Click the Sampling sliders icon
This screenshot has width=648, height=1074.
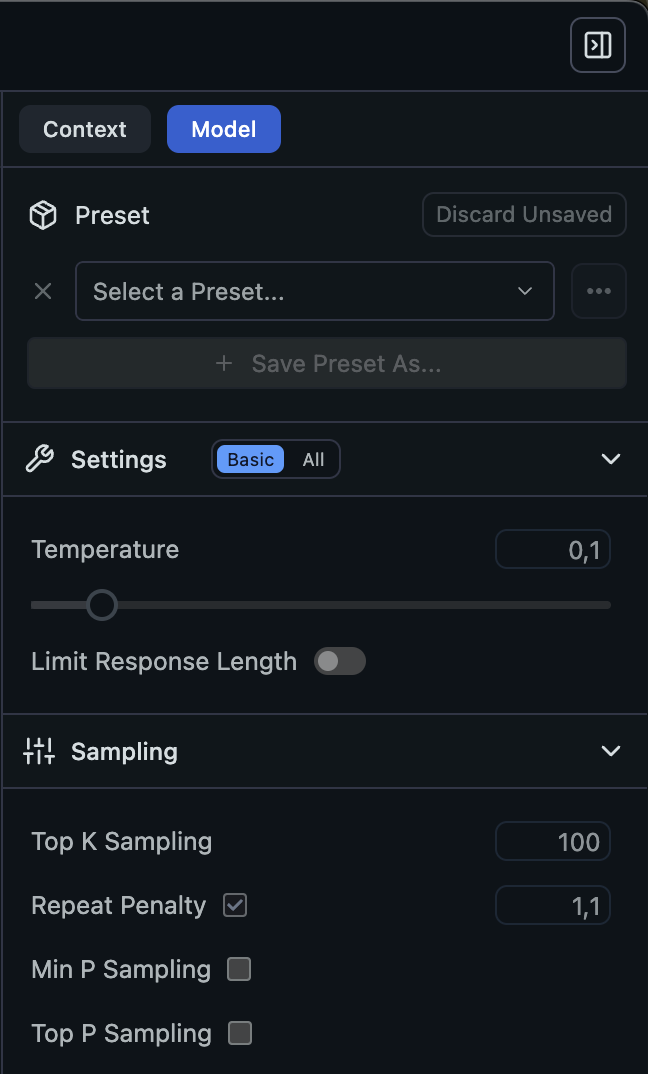click(x=39, y=751)
